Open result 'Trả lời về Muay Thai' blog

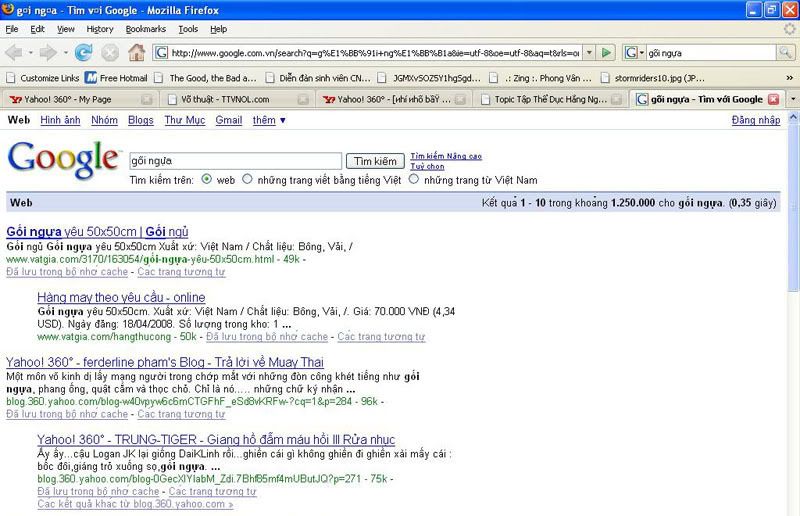point(165,362)
